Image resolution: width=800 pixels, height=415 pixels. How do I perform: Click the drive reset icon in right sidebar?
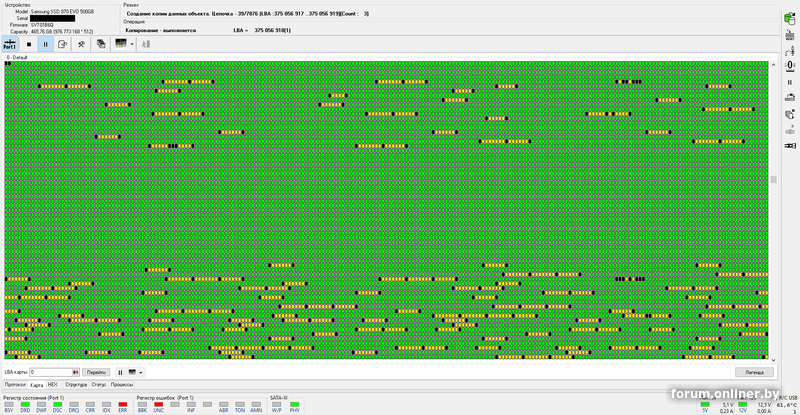coord(790,35)
